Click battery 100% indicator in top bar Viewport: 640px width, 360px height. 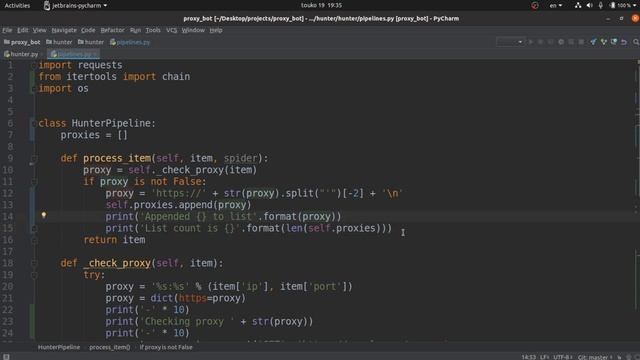pos(623,5)
